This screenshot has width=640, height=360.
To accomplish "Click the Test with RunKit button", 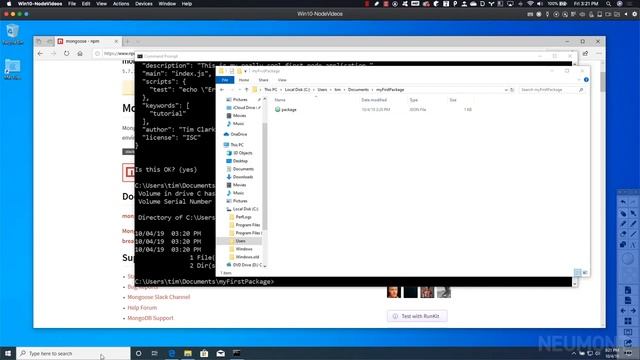I will coord(417,316).
